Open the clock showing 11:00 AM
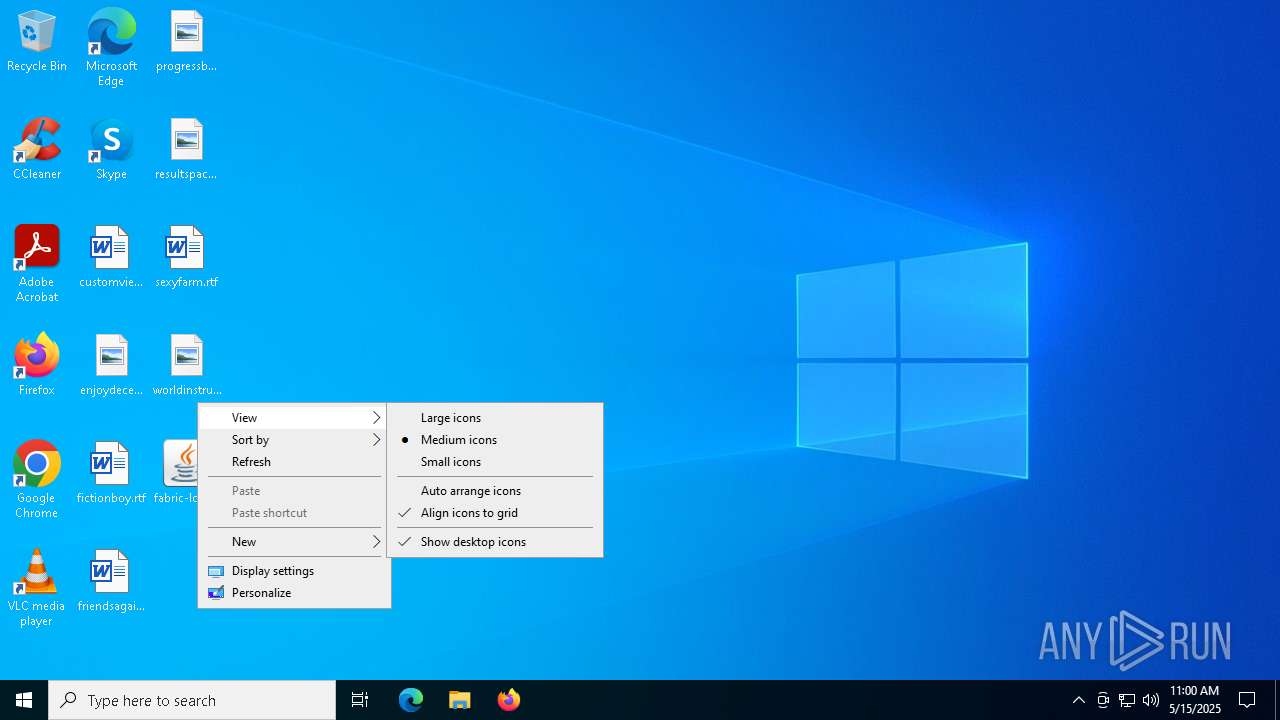1280x720 pixels. click(1195, 700)
